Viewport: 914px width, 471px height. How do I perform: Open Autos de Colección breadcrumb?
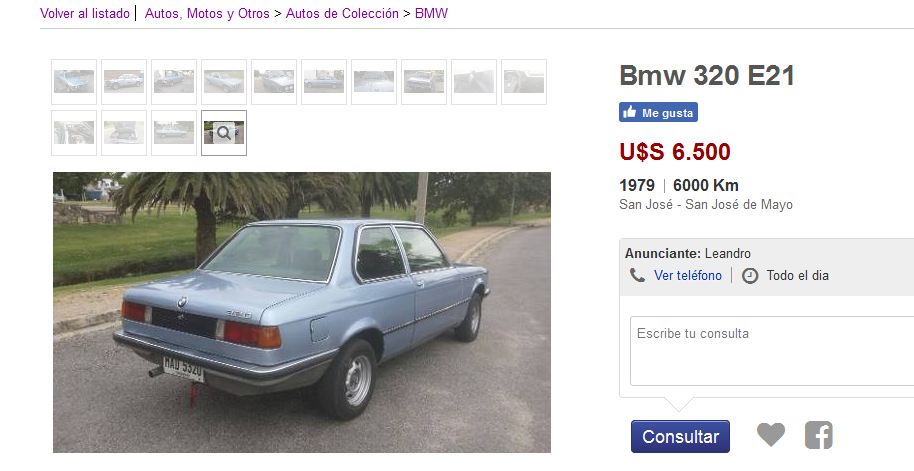coord(342,13)
